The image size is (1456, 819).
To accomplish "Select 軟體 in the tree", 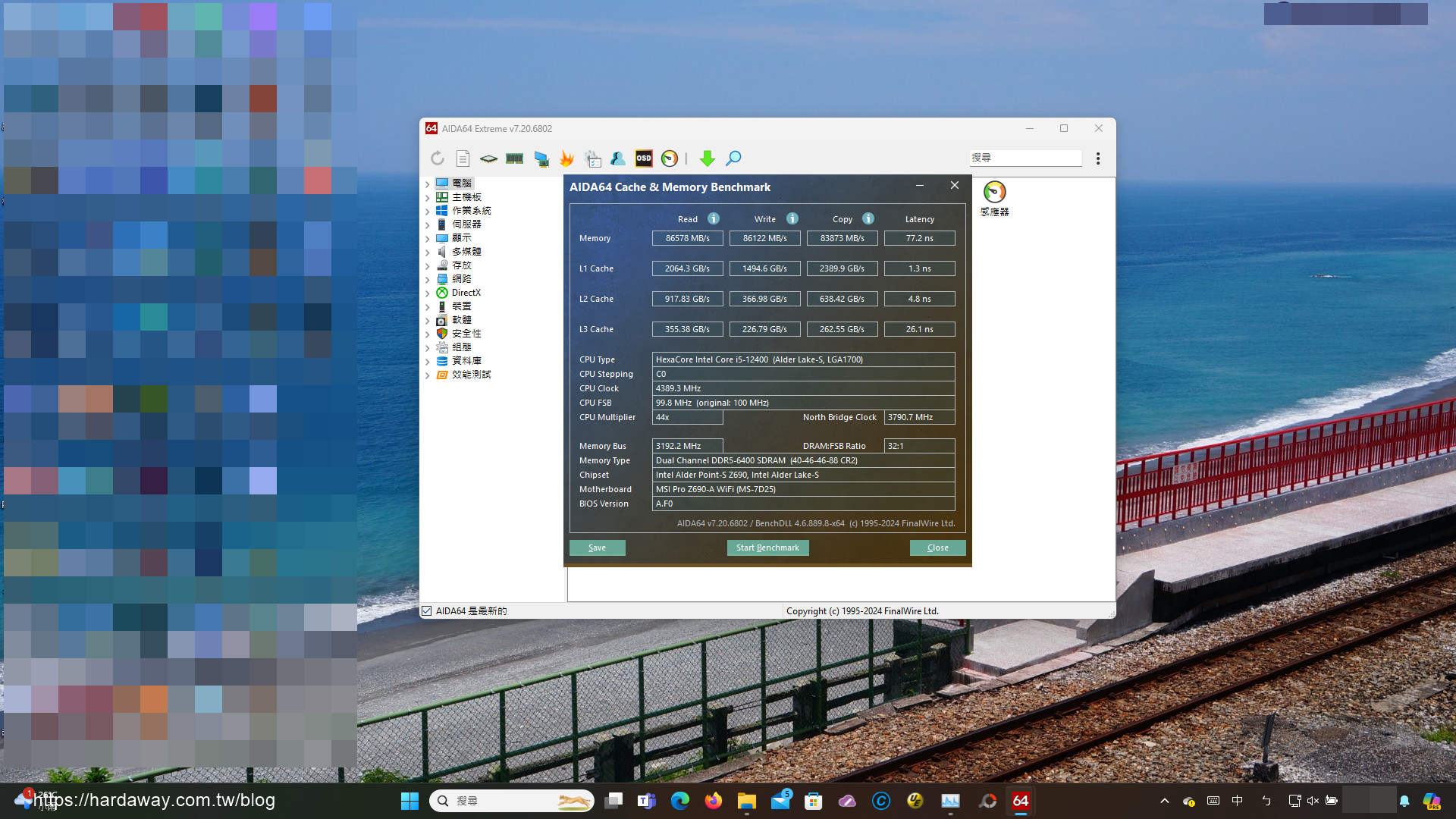I will point(461,320).
